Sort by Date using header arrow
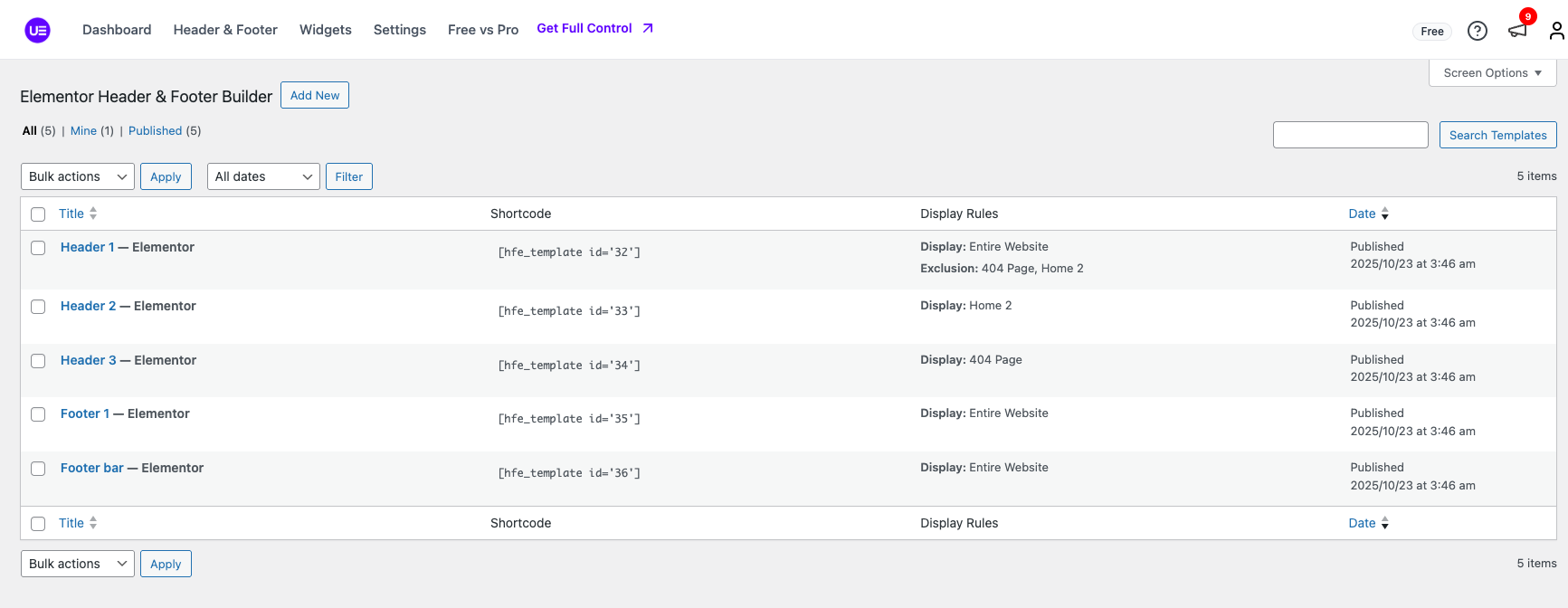 pyautogui.click(x=1384, y=214)
